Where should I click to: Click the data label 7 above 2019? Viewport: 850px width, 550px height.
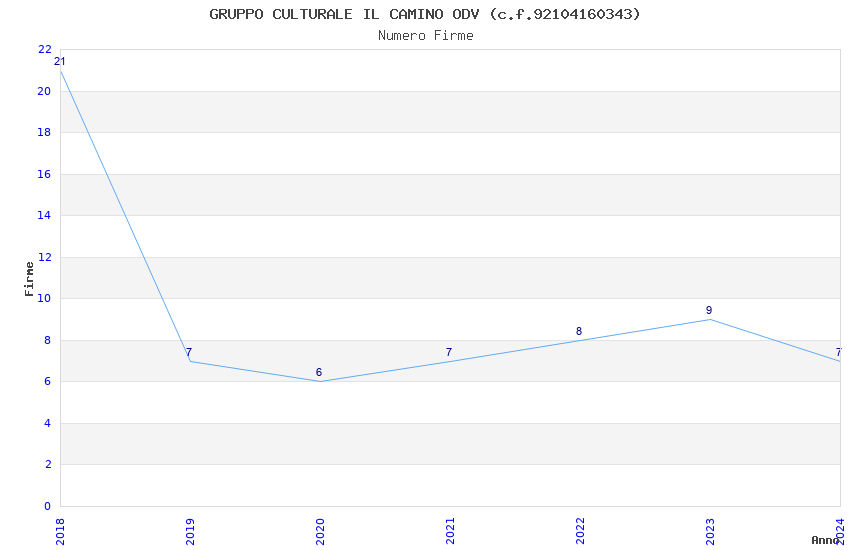click(x=189, y=352)
